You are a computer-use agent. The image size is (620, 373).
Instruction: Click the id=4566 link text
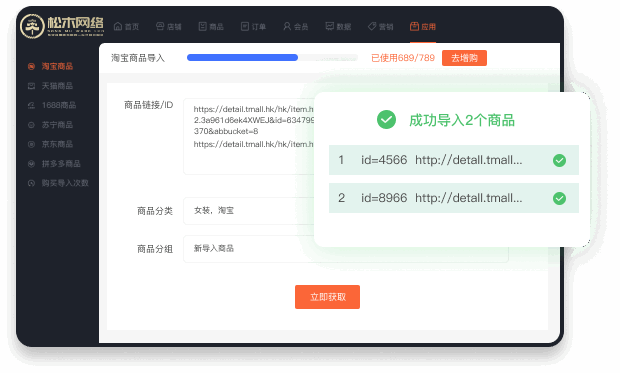click(x=441, y=160)
